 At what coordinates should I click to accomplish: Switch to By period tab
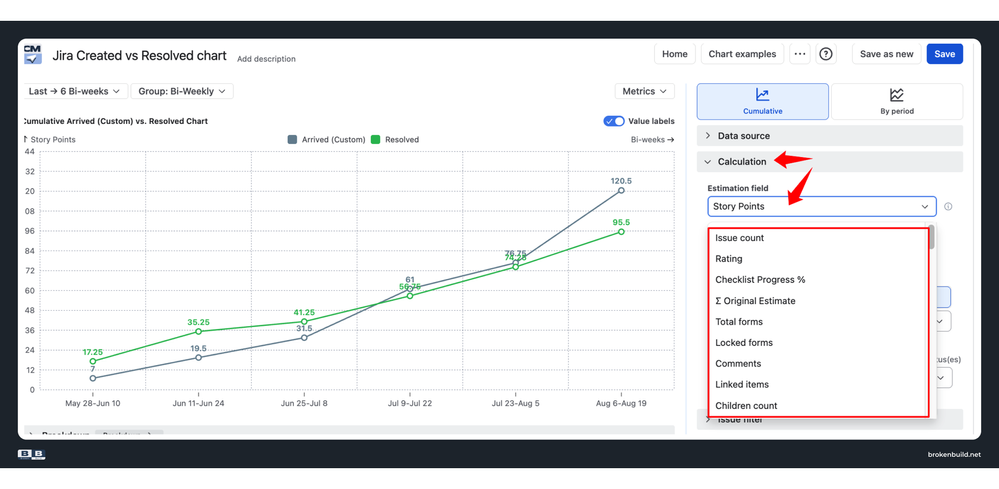896,101
